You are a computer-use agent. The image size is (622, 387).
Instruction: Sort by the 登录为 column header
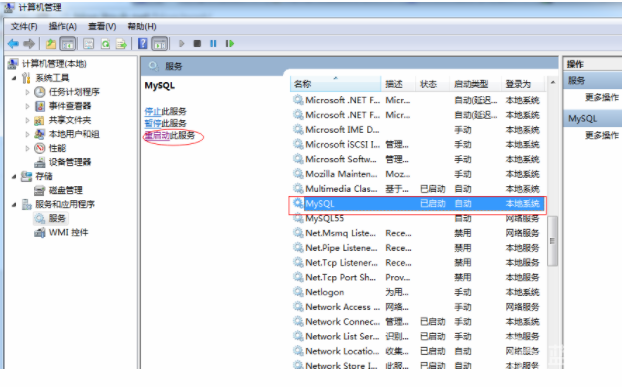[x=522, y=84]
